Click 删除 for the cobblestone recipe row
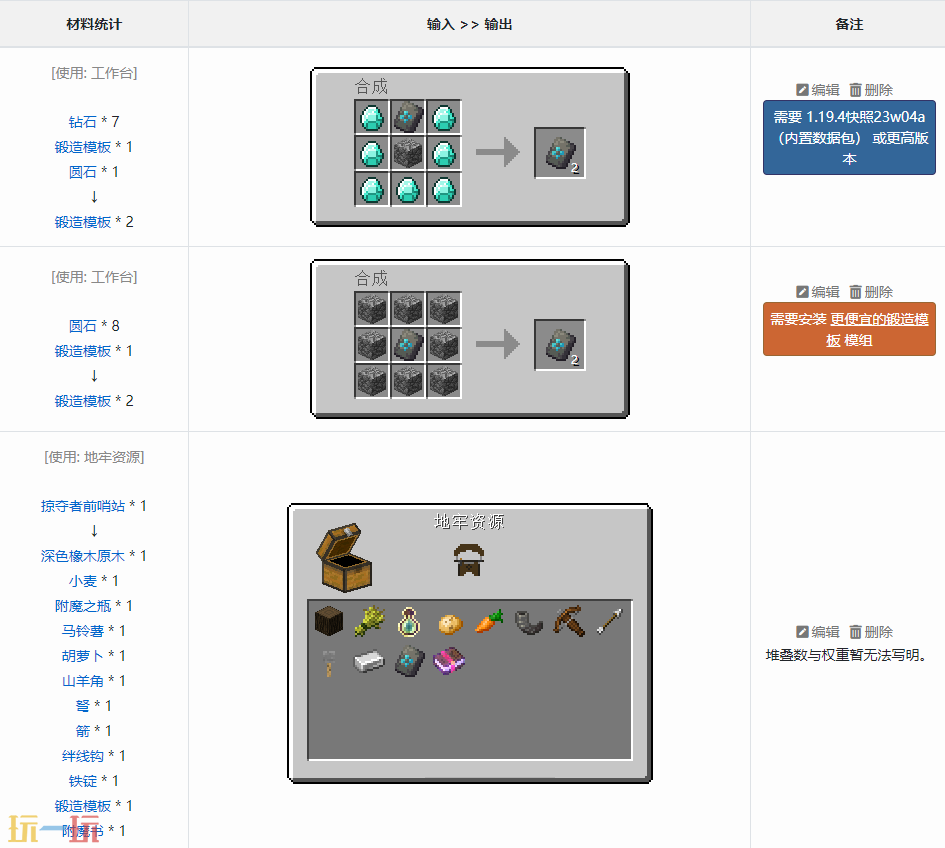The width and height of the screenshot is (945, 848). [x=871, y=292]
